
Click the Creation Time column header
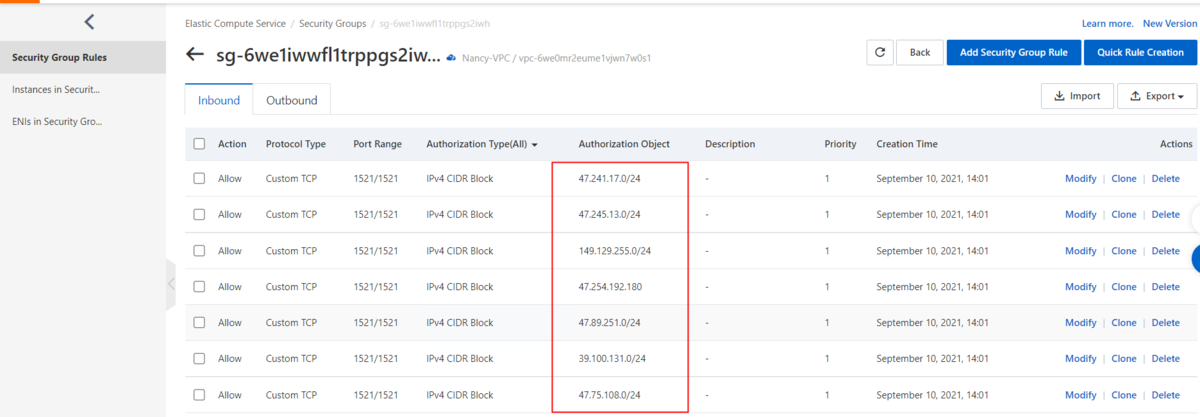907,144
